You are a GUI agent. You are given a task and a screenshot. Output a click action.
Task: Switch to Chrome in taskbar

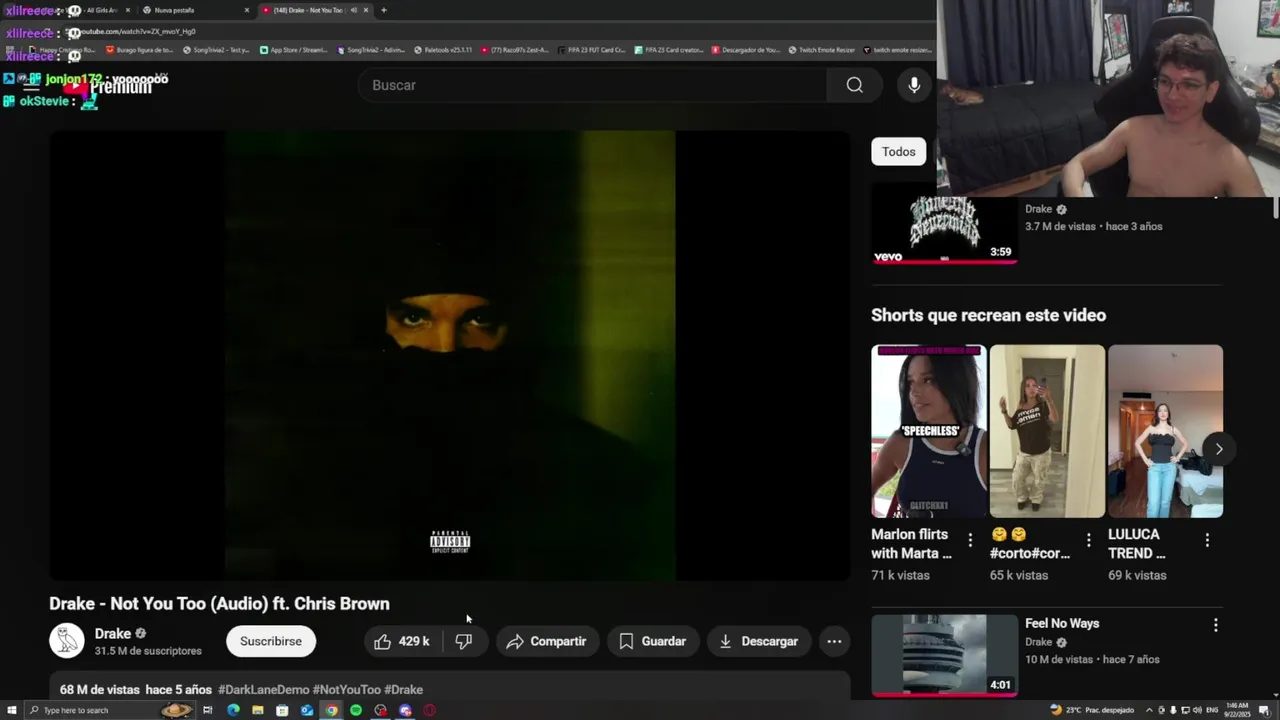(x=331, y=710)
